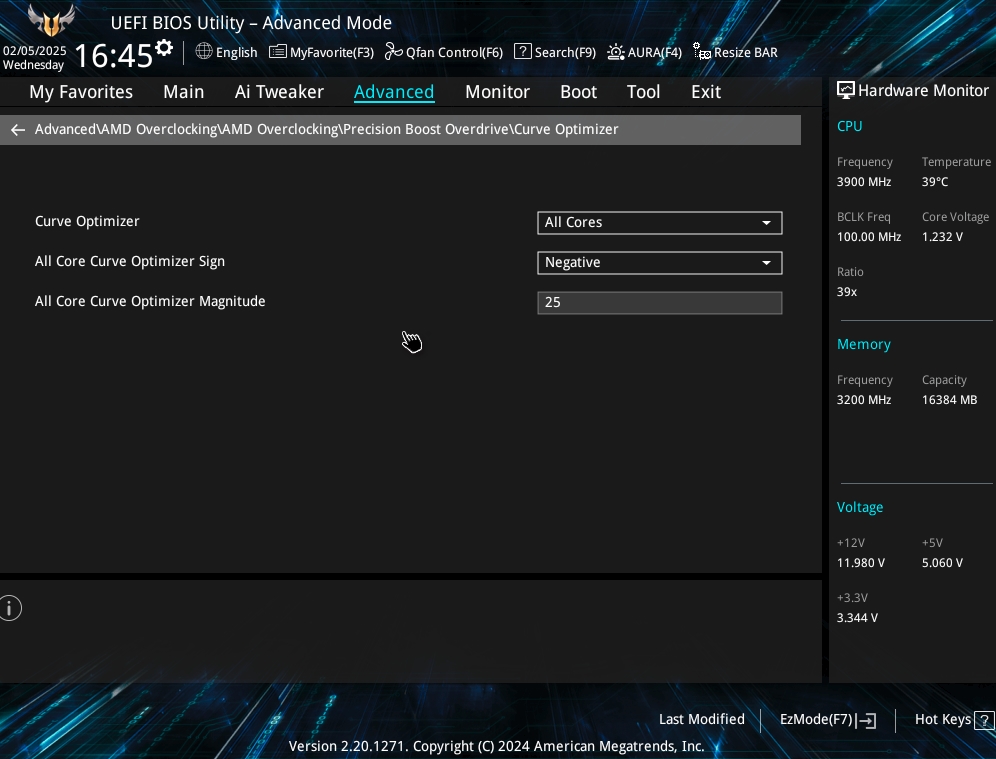Toggle Resize BAR icon
The height and width of the screenshot is (759, 996).
(x=702, y=51)
